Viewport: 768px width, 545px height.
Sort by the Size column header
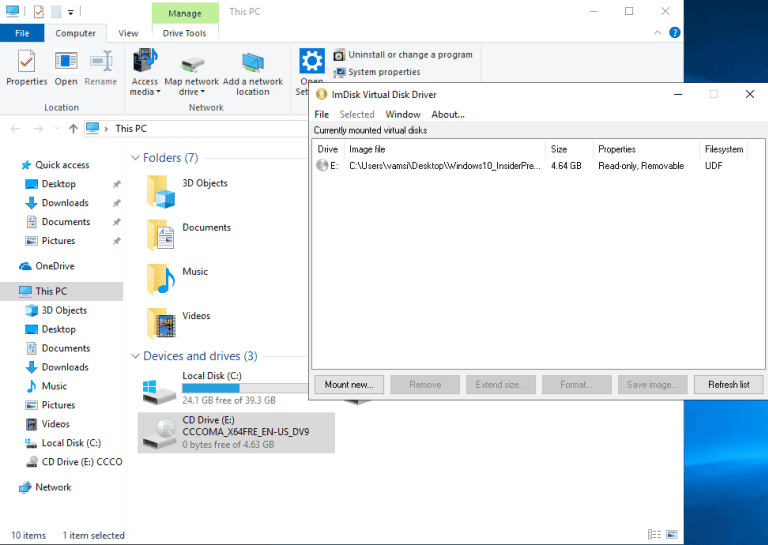click(x=569, y=149)
